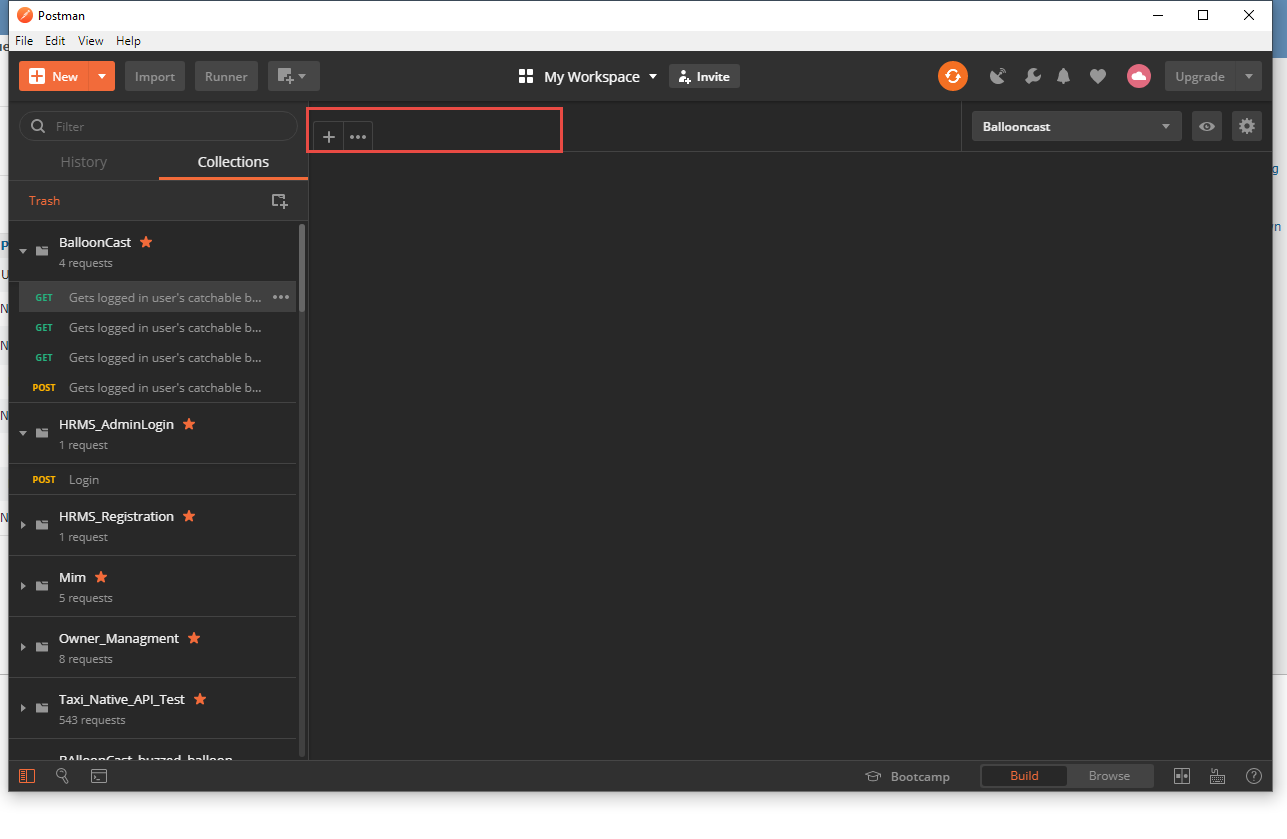This screenshot has height=839, width=1287.
Task: Open the POST Gets logged in user's request
Action: click(x=153, y=387)
